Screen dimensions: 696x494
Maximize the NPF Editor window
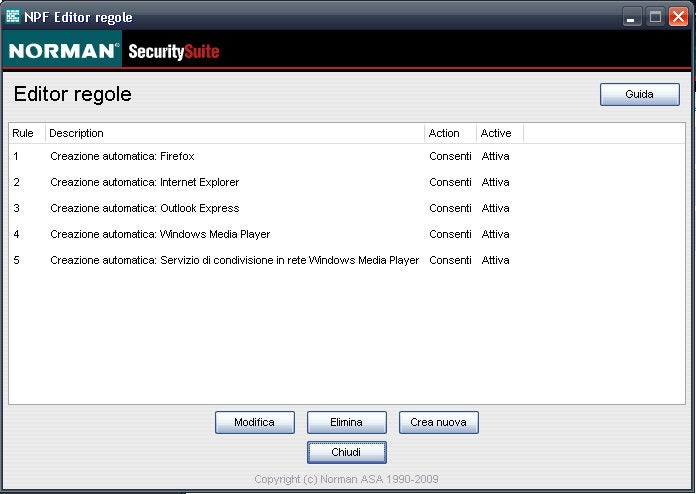(655, 17)
